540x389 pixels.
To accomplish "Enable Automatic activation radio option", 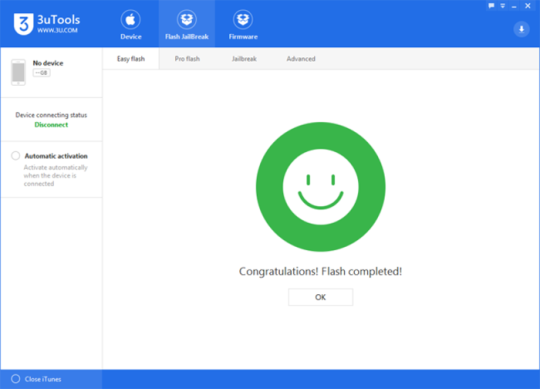I will (15, 156).
